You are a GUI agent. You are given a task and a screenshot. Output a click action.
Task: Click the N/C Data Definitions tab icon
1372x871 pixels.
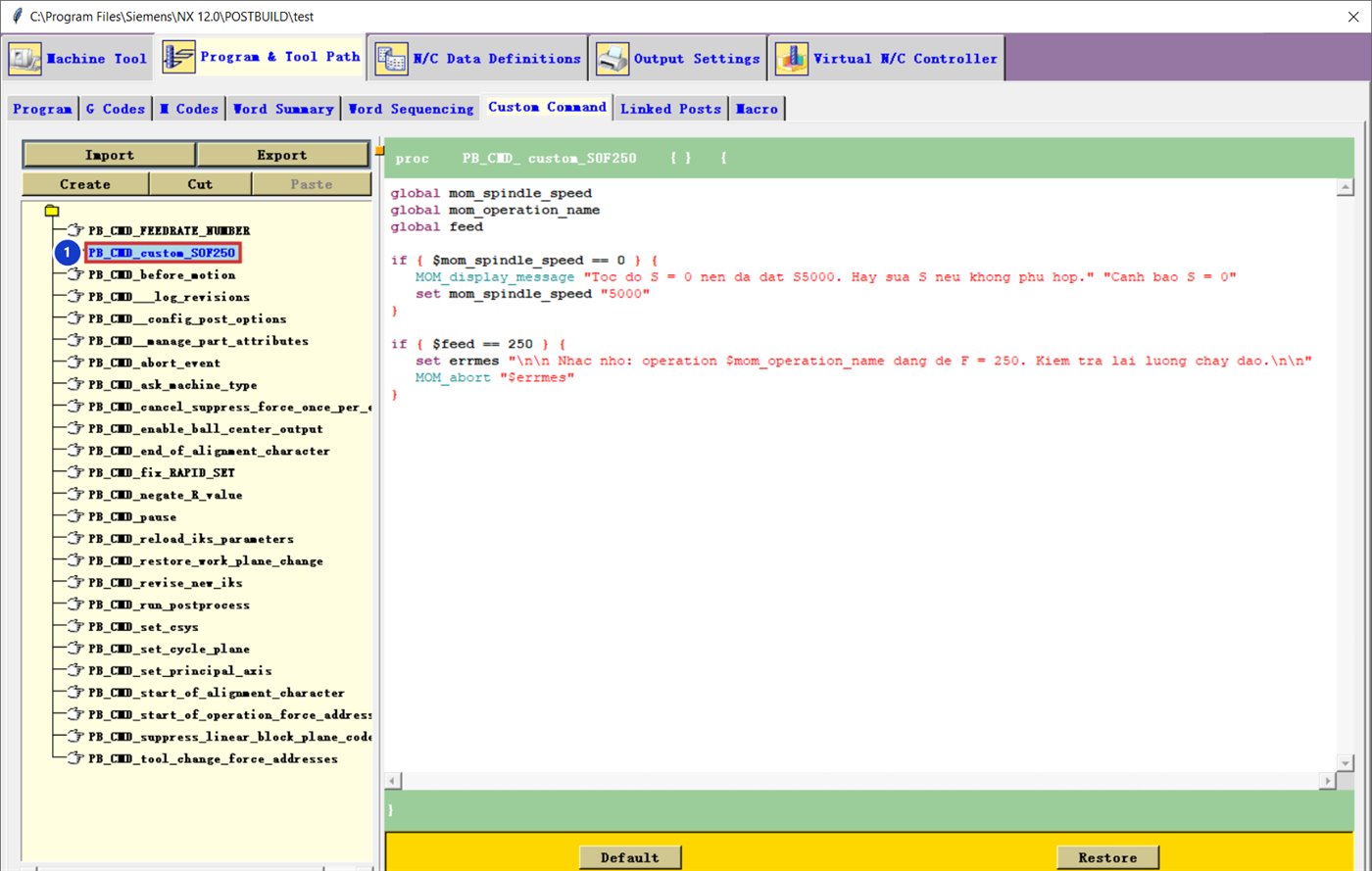tap(392, 59)
